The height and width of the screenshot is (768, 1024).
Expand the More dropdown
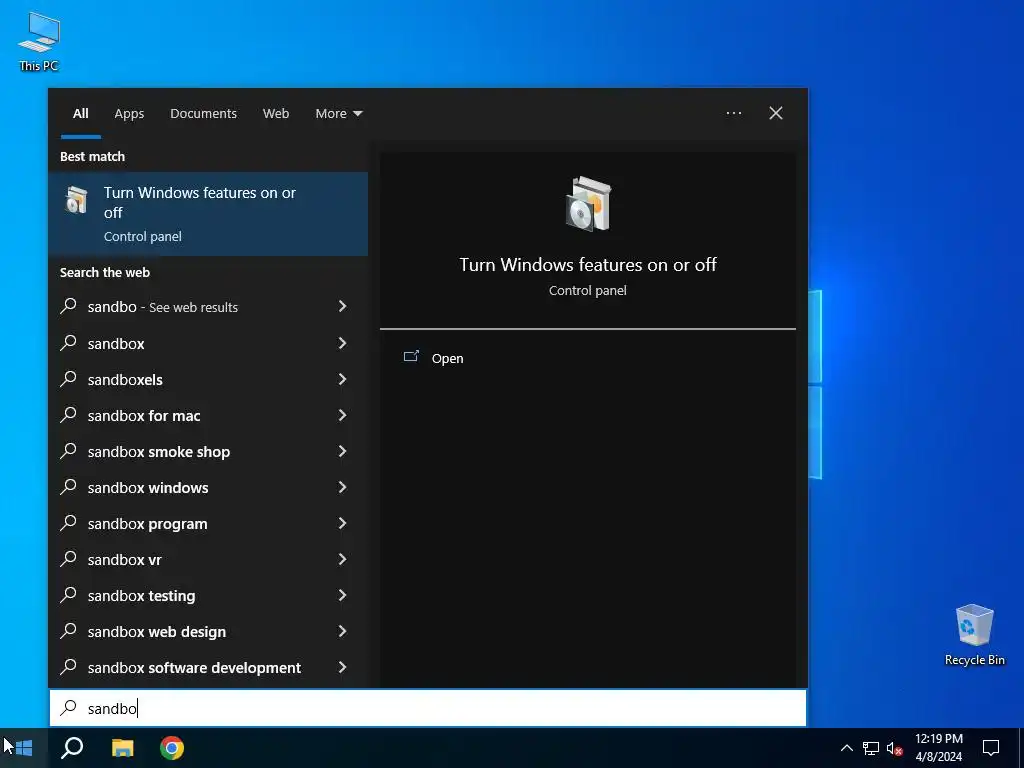[338, 113]
